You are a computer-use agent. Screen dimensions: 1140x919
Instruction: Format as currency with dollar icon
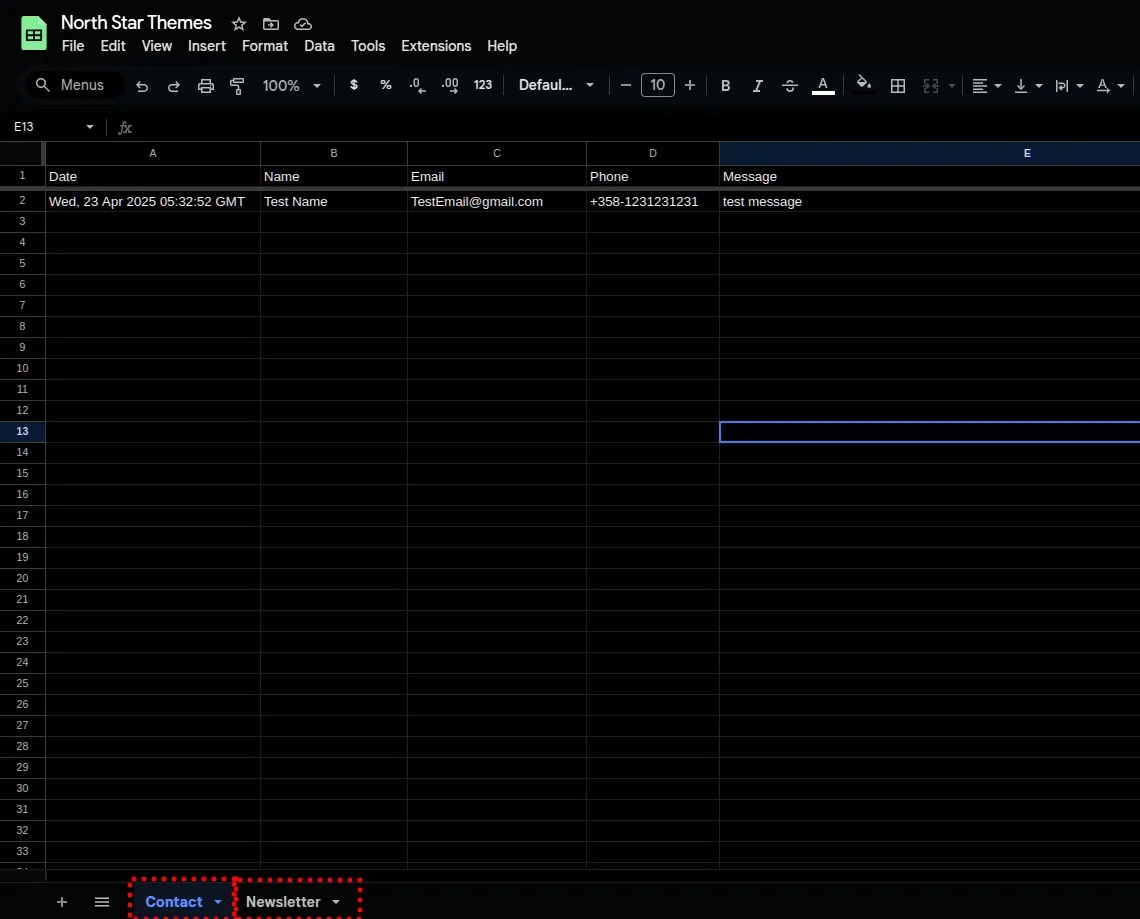pos(354,85)
